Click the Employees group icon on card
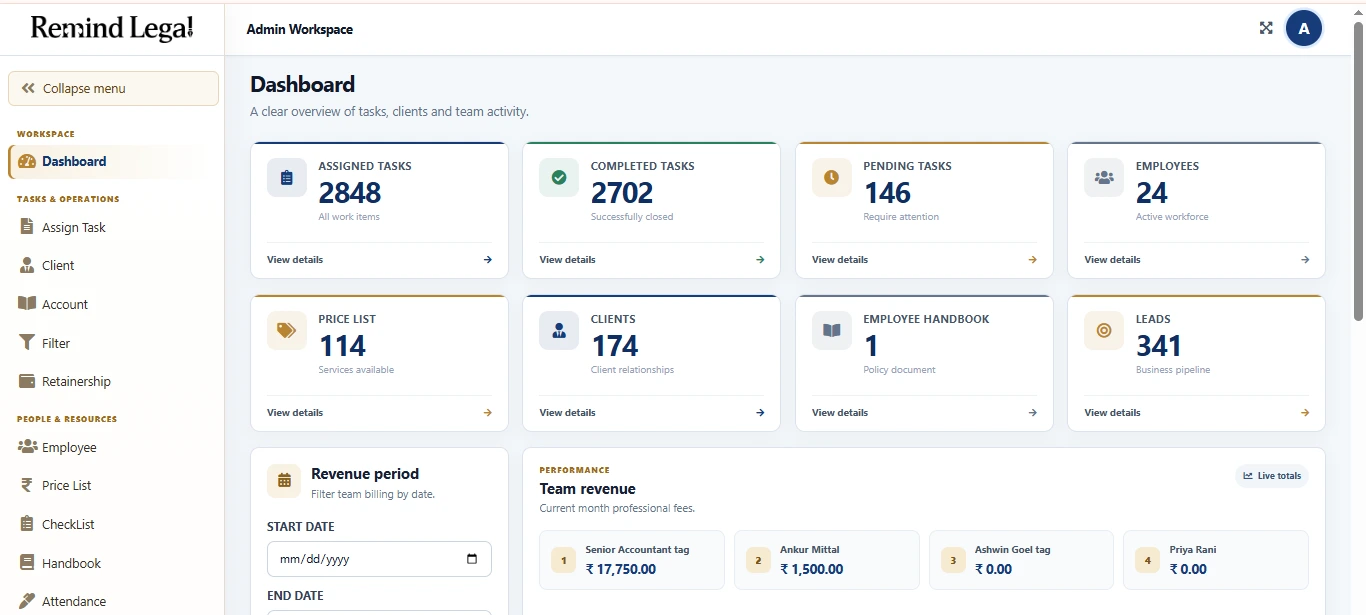Viewport: 1366px width, 615px height. (x=1104, y=178)
